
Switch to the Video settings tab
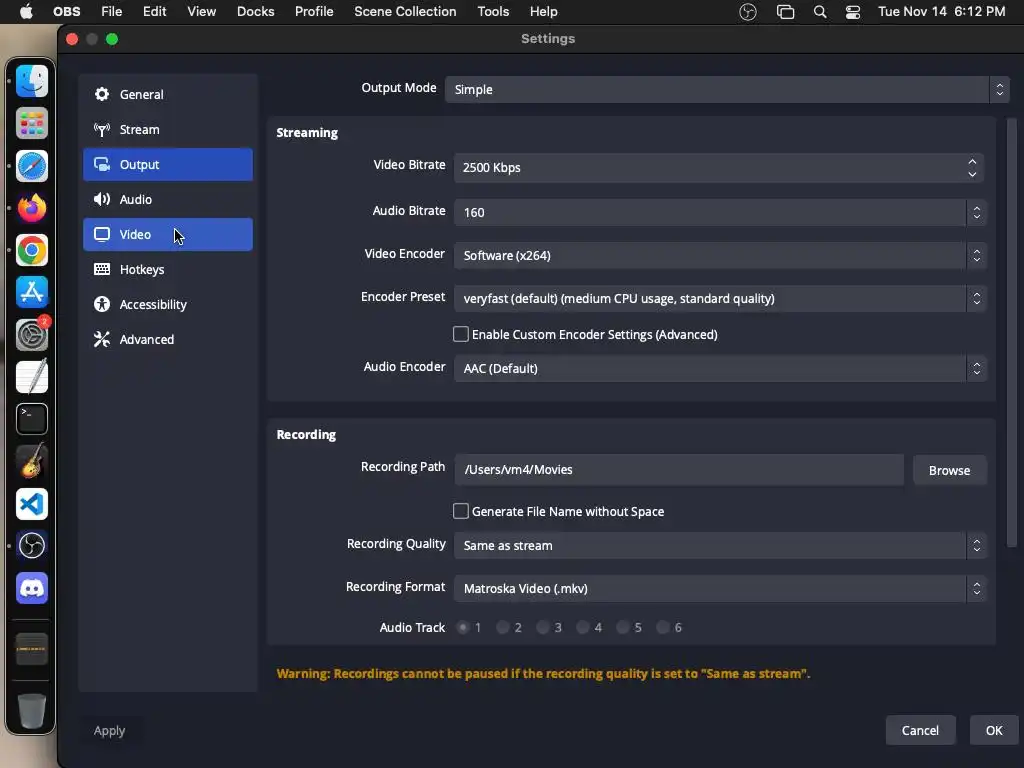click(168, 235)
